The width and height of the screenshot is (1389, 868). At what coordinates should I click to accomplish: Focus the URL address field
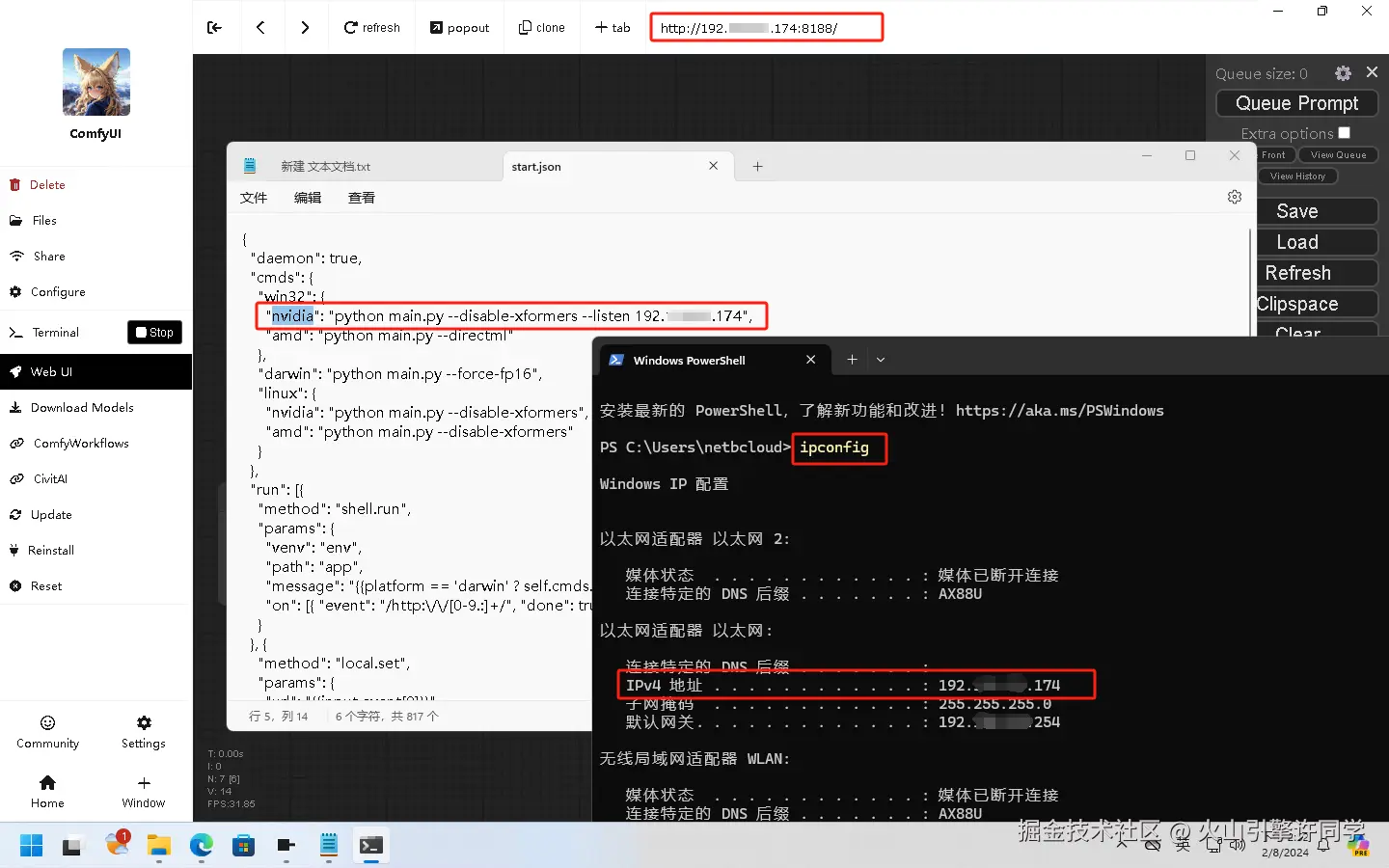(x=767, y=27)
